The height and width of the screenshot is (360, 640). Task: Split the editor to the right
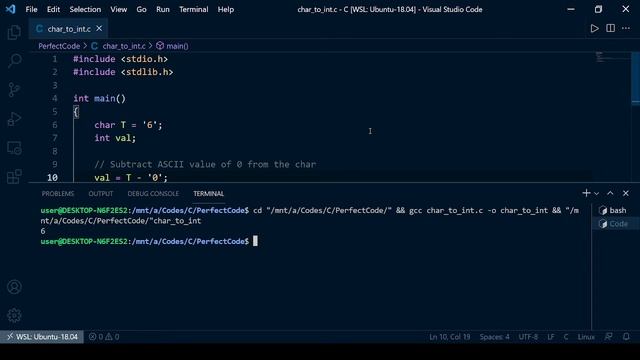pyautogui.click(x=610, y=28)
